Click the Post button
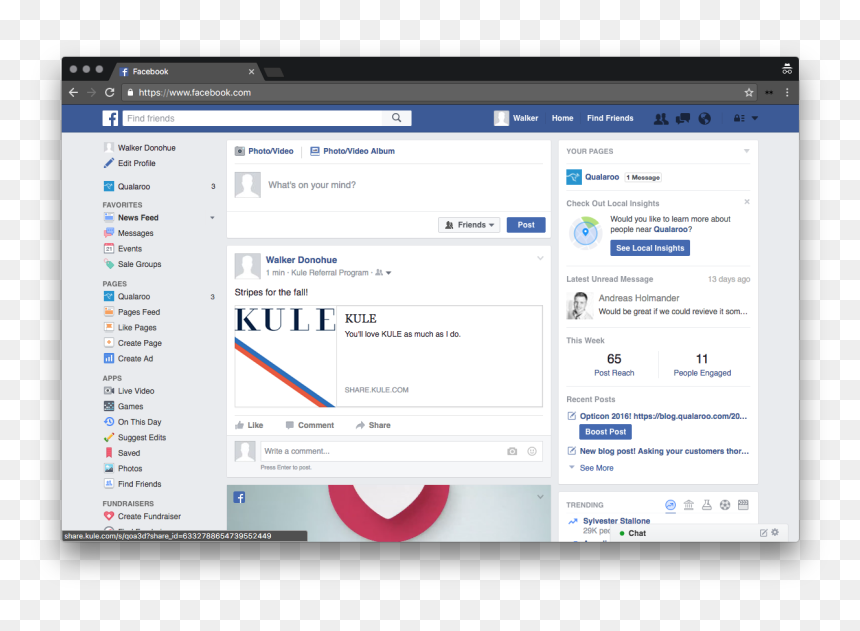Screen dimensions: 860x631 pos(526,225)
